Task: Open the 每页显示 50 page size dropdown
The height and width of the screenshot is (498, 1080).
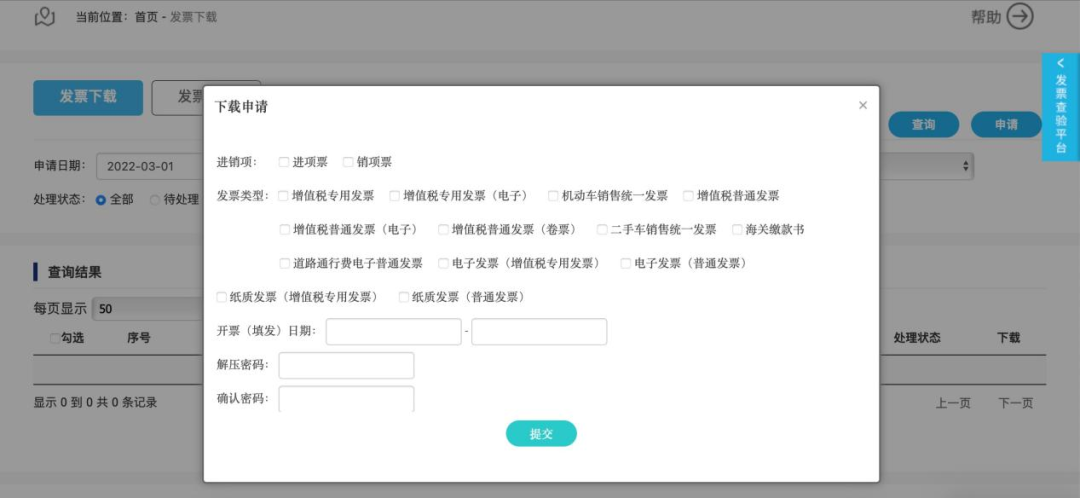Action: 147,309
